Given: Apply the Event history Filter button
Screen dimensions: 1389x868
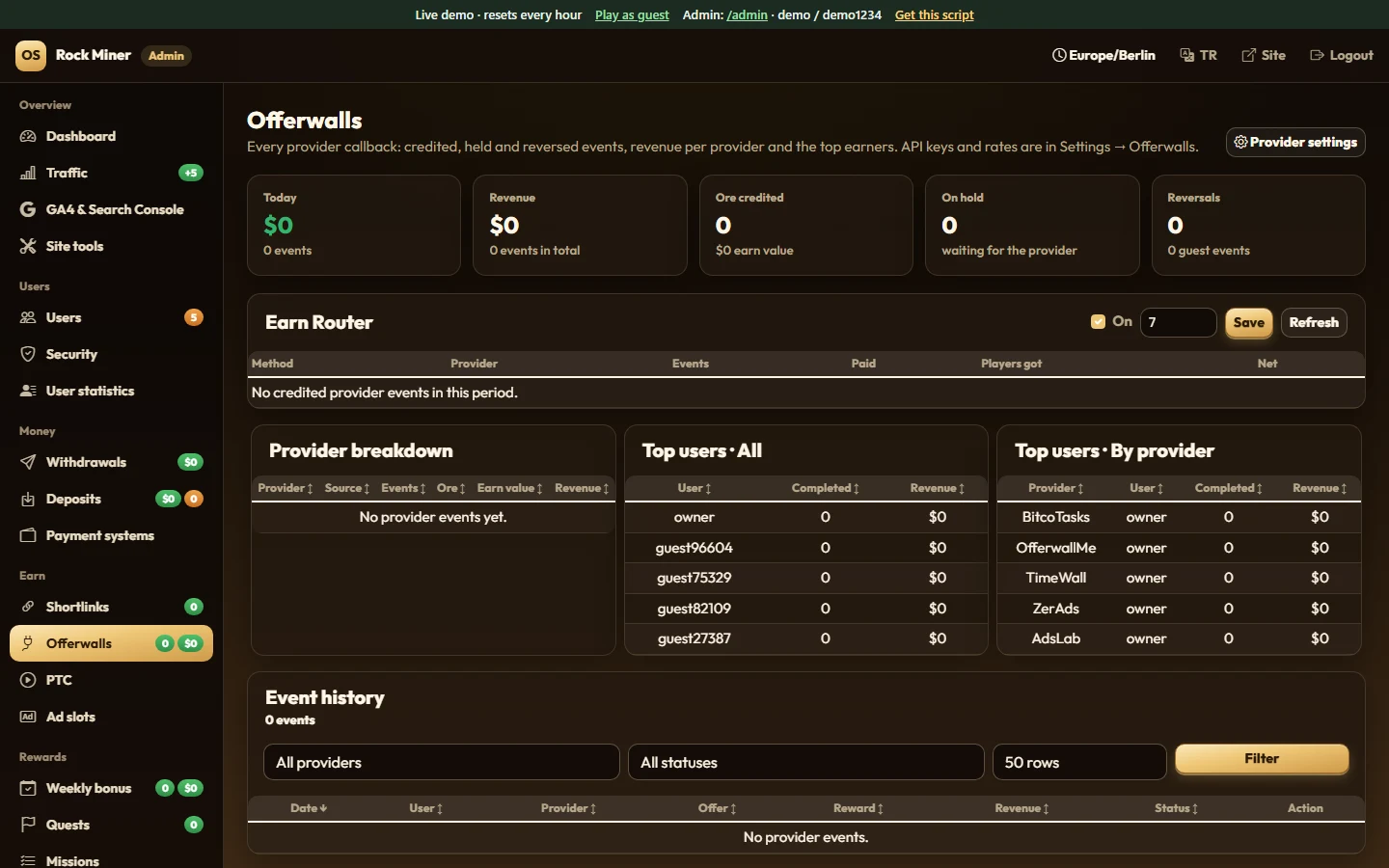Looking at the screenshot, I should pos(1262,759).
